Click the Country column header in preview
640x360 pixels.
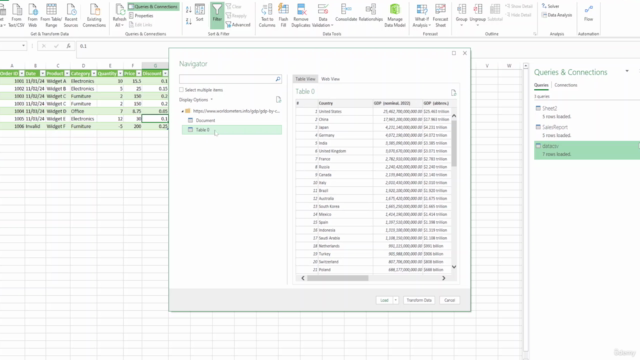click(345, 103)
